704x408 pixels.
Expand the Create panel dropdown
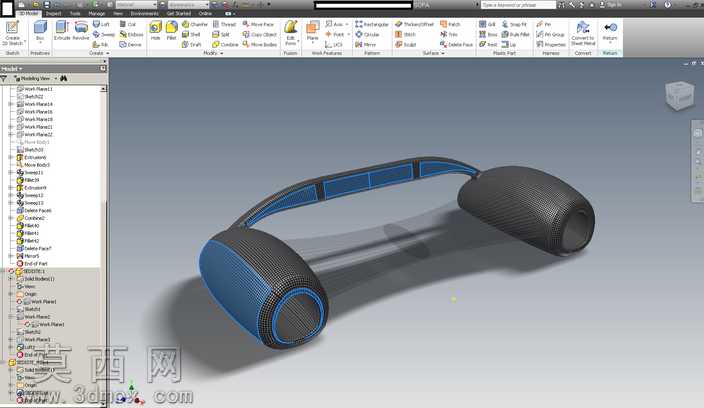tap(99, 53)
